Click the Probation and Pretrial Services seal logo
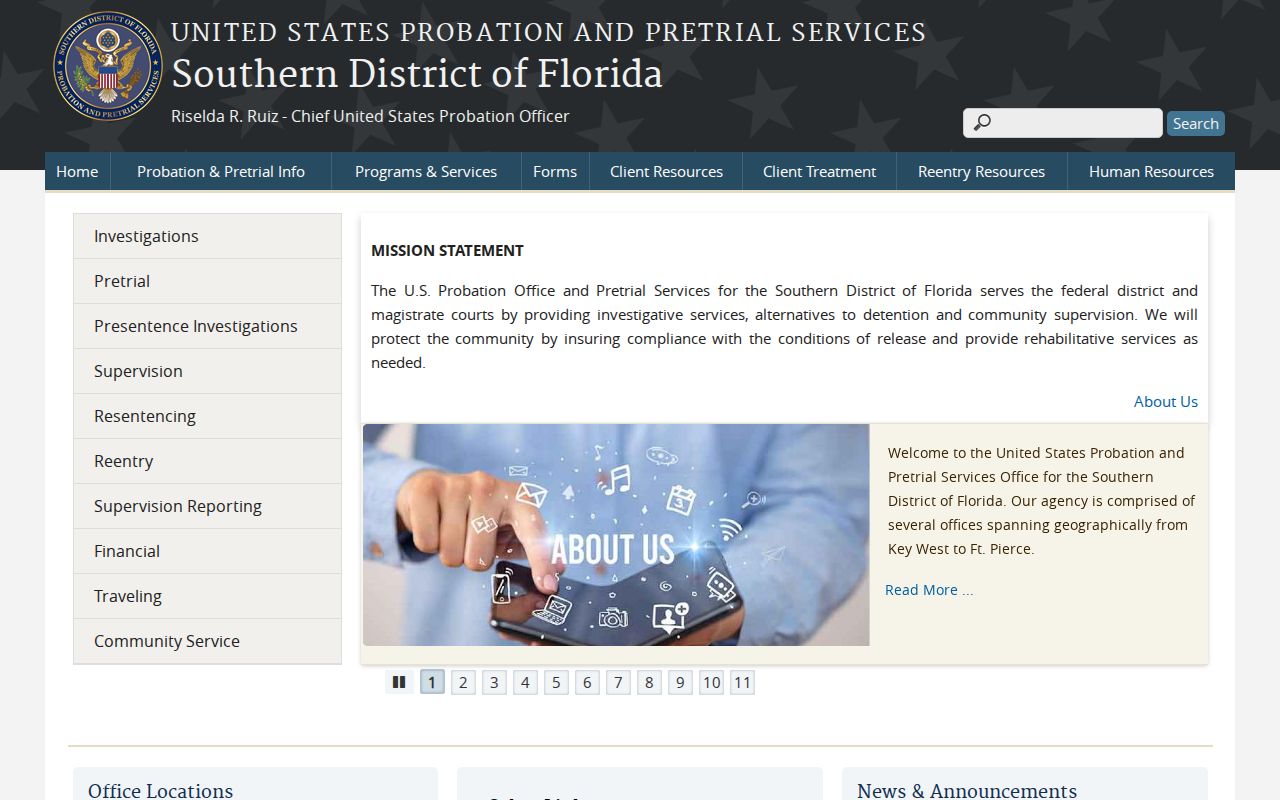 click(x=108, y=66)
